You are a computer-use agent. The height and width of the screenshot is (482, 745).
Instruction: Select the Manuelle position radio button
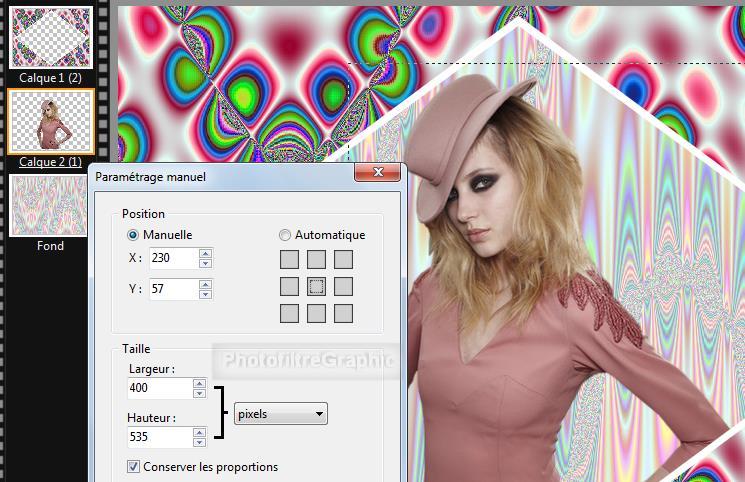coord(133,235)
